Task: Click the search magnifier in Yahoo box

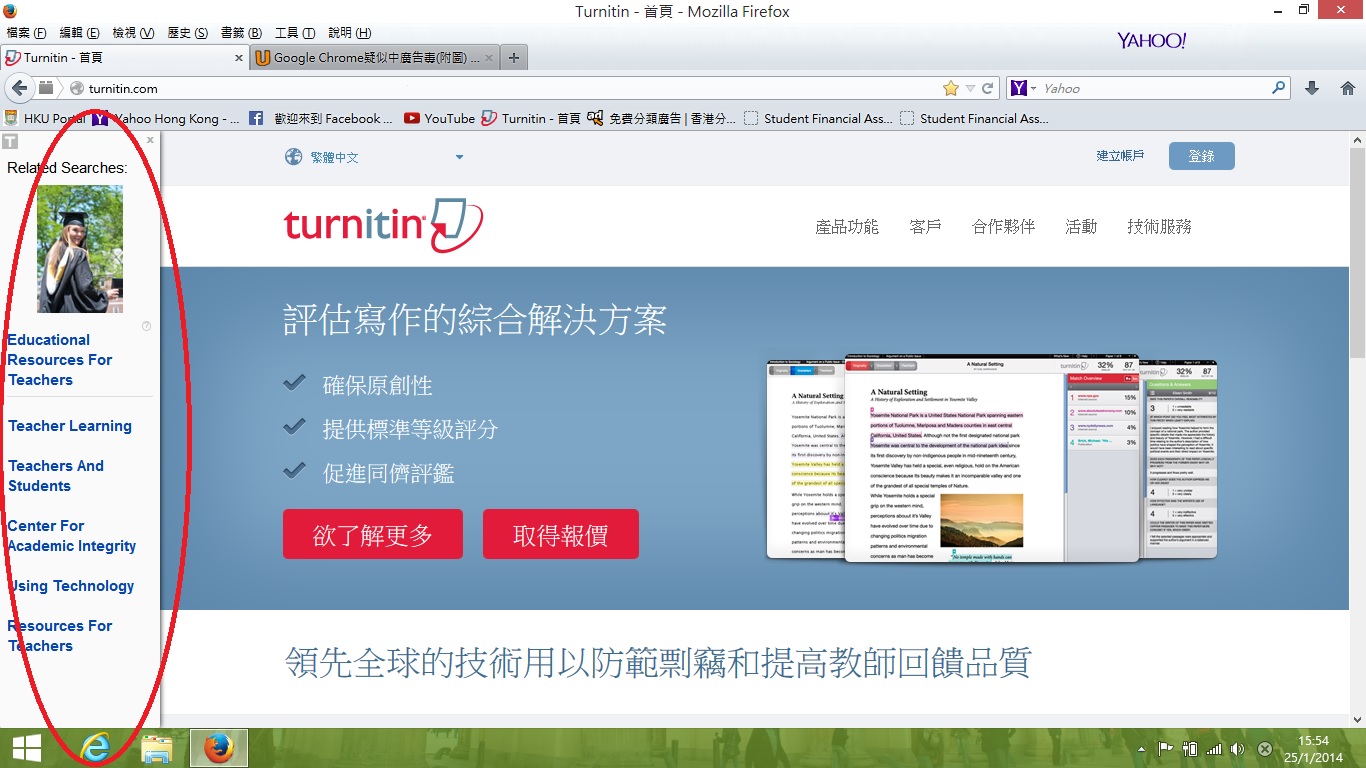Action: 1279,88
